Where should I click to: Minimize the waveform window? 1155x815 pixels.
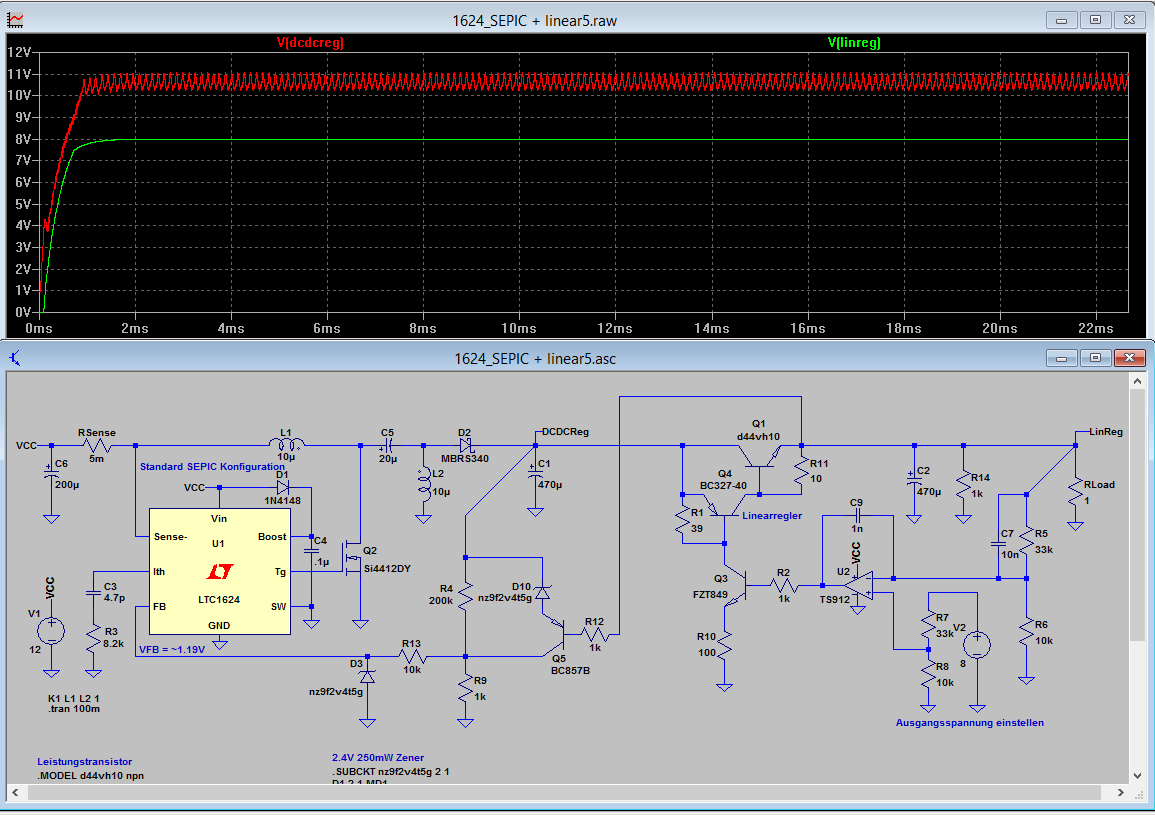coord(1061,20)
